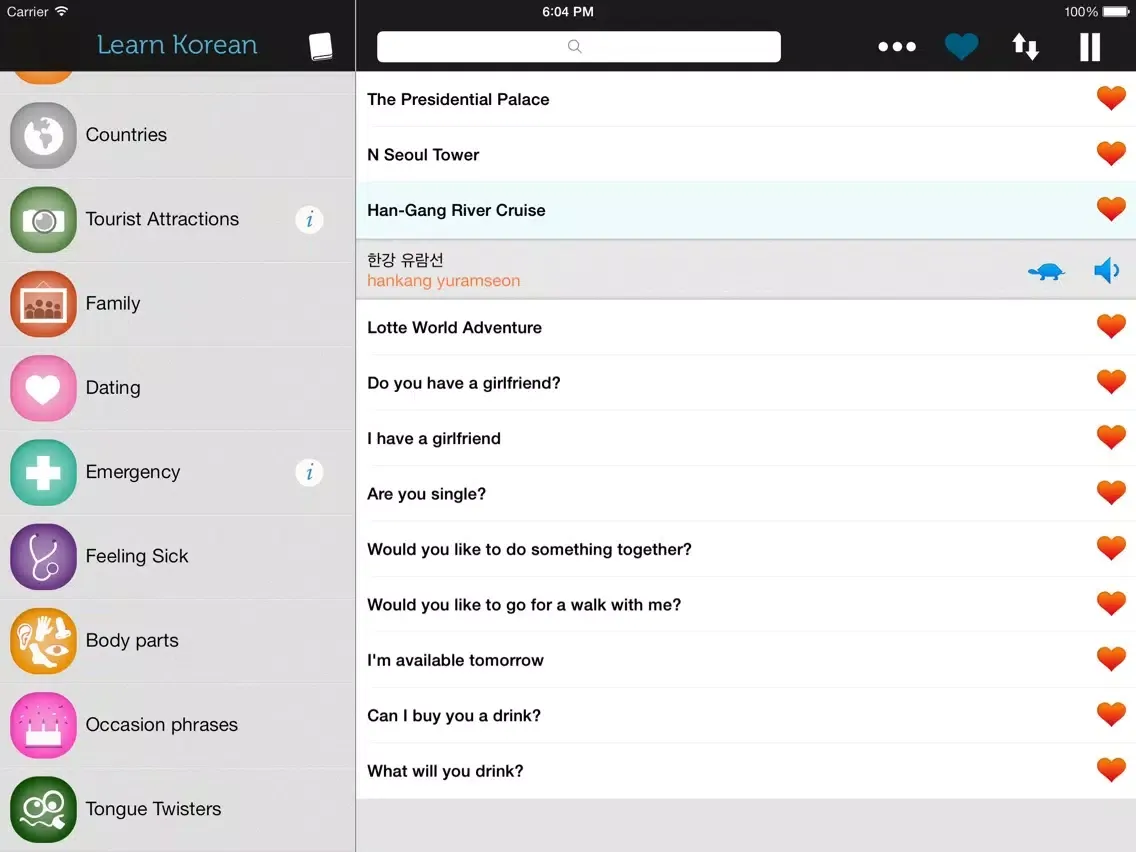The image size is (1136, 852).
Task: Show favorites using the blue heart icon
Action: [961, 47]
